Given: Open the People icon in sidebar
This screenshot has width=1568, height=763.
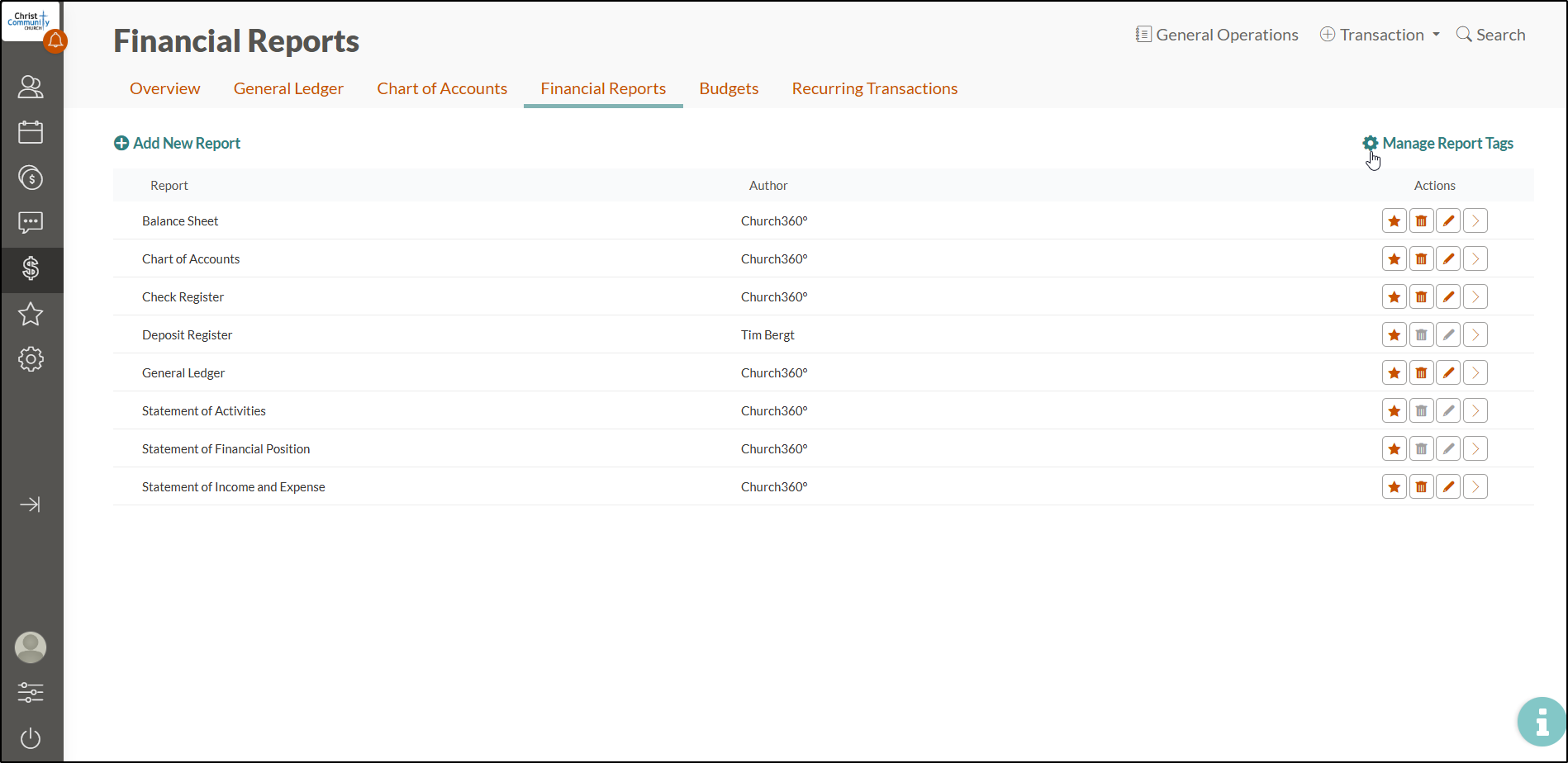Looking at the screenshot, I should pyautogui.click(x=31, y=87).
